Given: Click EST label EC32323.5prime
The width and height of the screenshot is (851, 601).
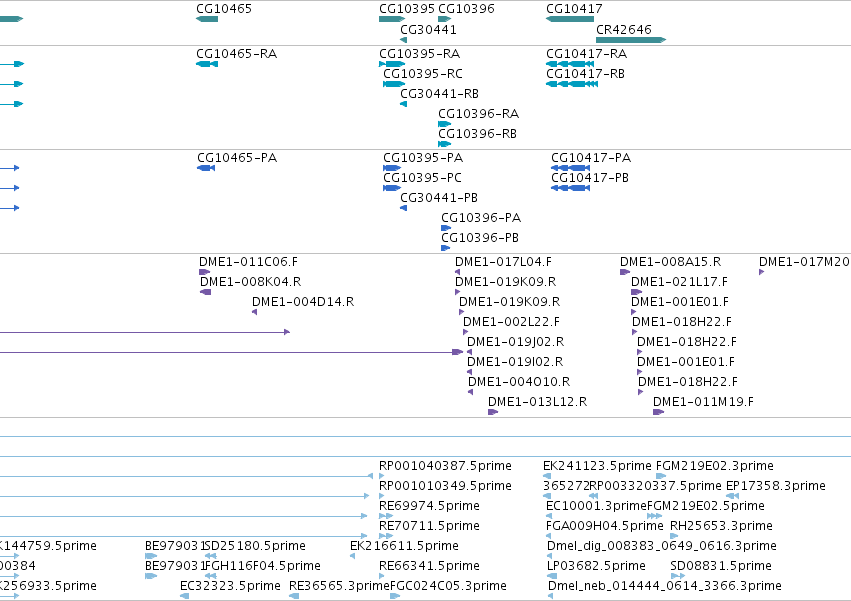Looking at the screenshot, I should 230,586.
